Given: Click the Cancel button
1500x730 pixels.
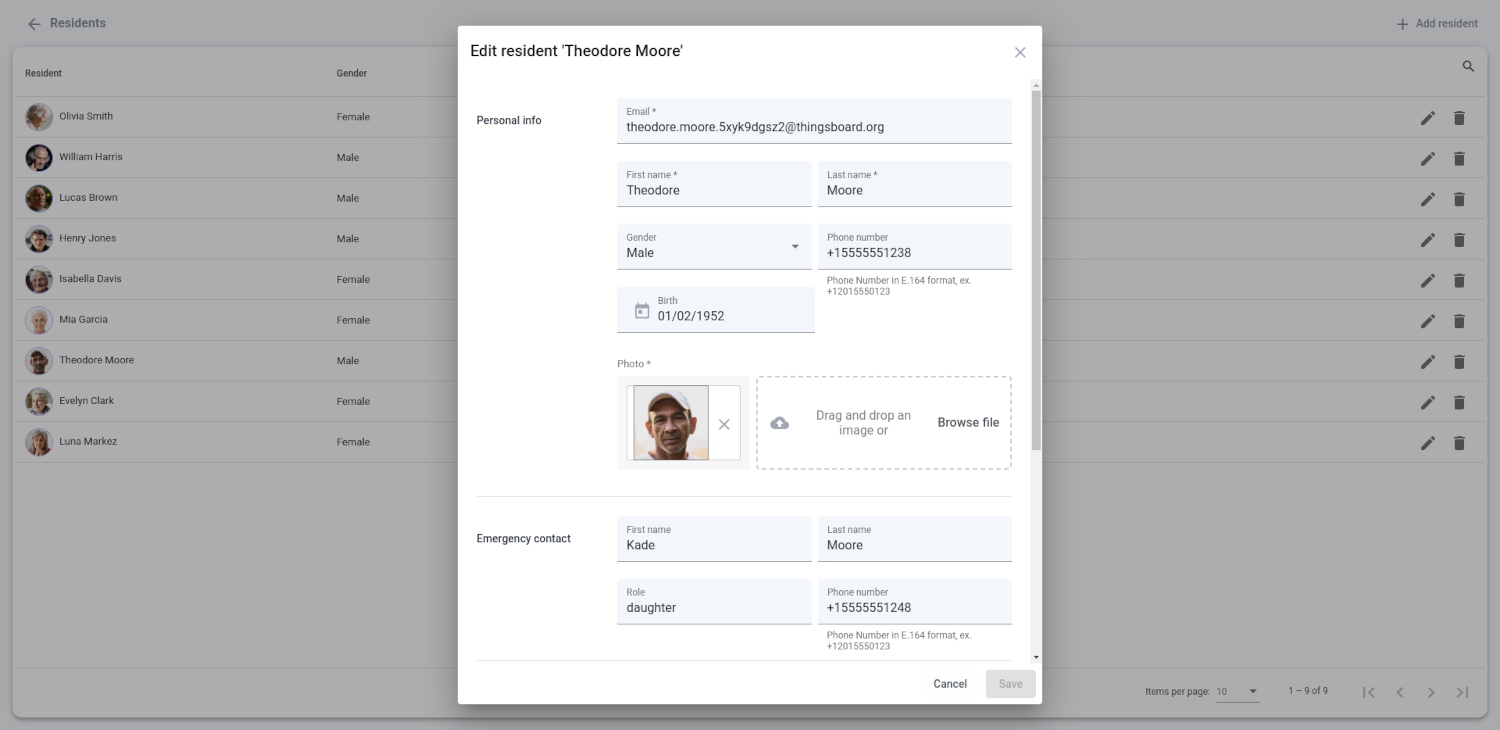Looking at the screenshot, I should pyautogui.click(x=950, y=684).
